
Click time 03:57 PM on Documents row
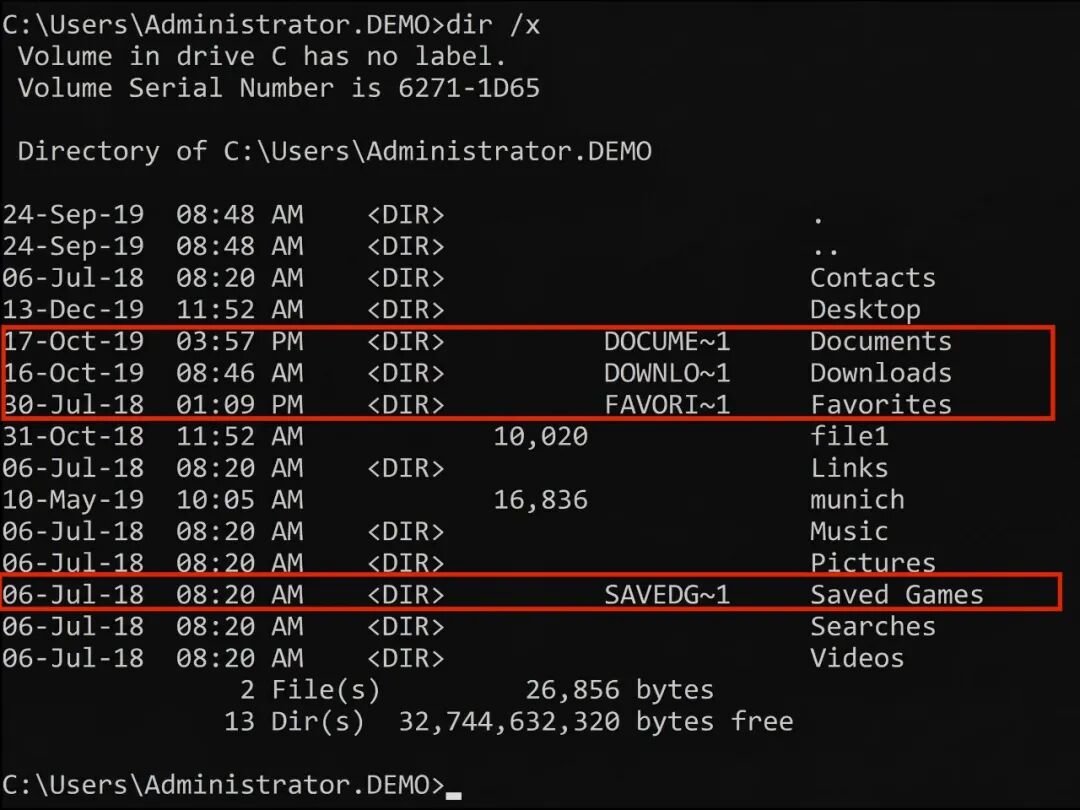coord(240,342)
